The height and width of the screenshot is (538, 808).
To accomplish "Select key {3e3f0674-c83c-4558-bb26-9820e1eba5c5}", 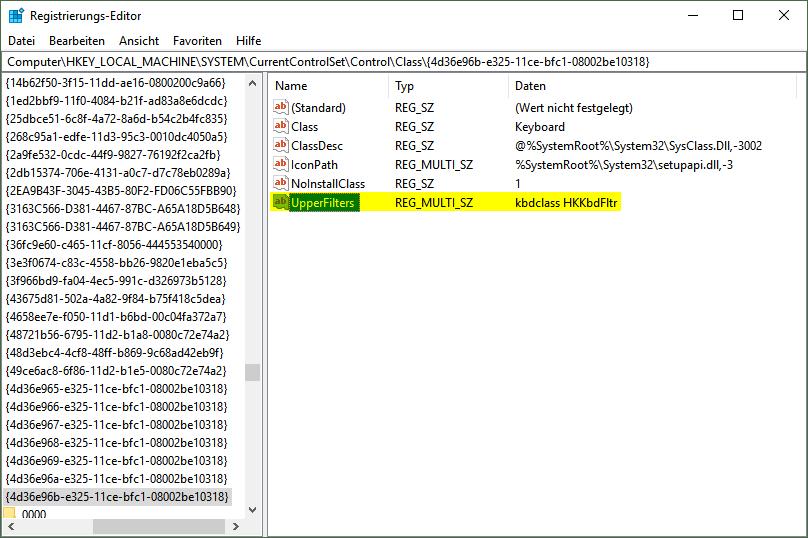I will tap(116, 262).
